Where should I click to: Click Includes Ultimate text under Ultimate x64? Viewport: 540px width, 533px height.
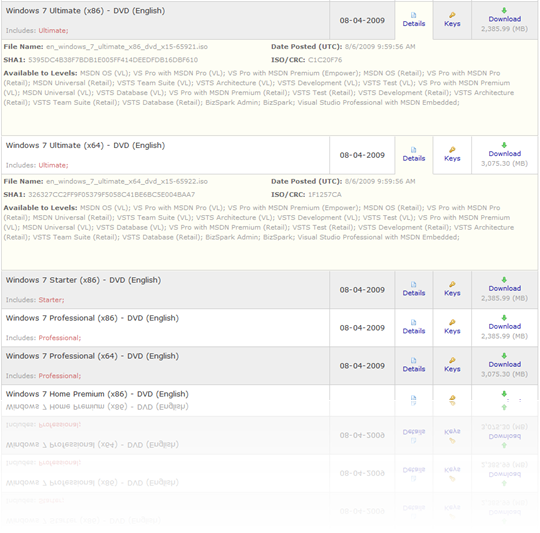point(37,165)
